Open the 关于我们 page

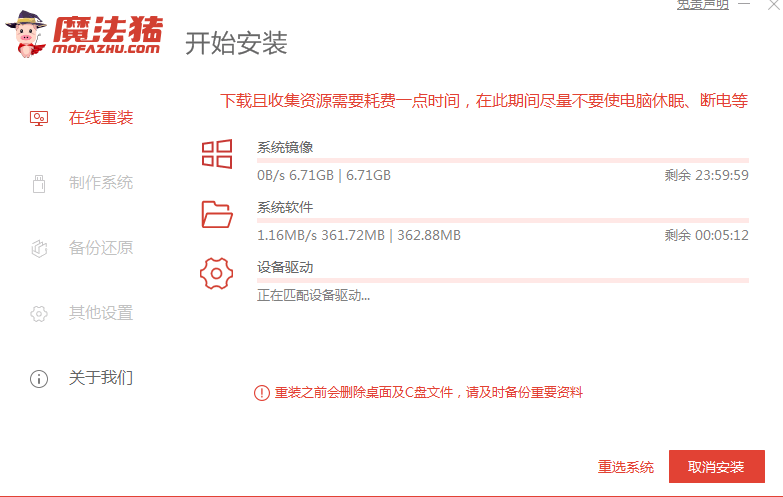click(100, 378)
